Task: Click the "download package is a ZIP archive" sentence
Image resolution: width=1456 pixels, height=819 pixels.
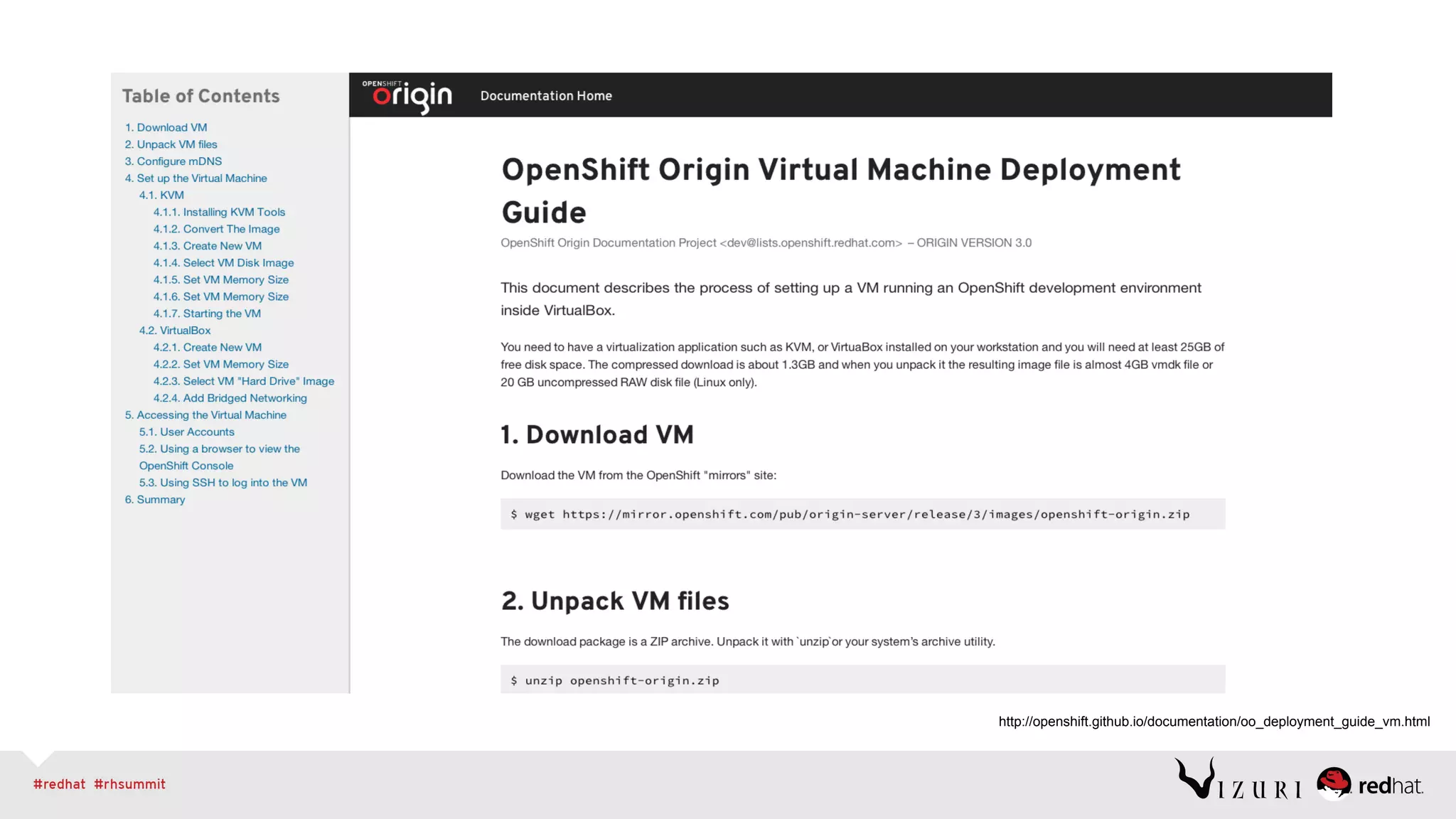Action: 748,642
